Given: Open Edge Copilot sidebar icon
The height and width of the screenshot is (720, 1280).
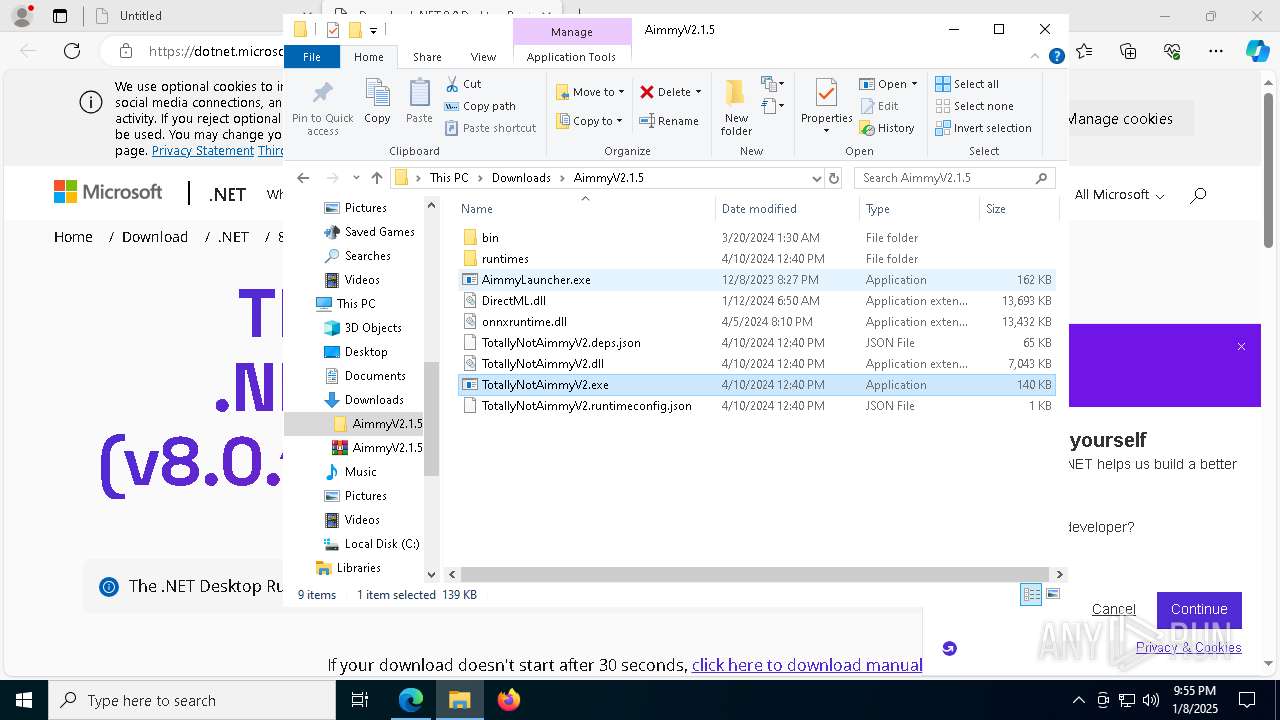Looking at the screenshot, I should [1257, 51].
